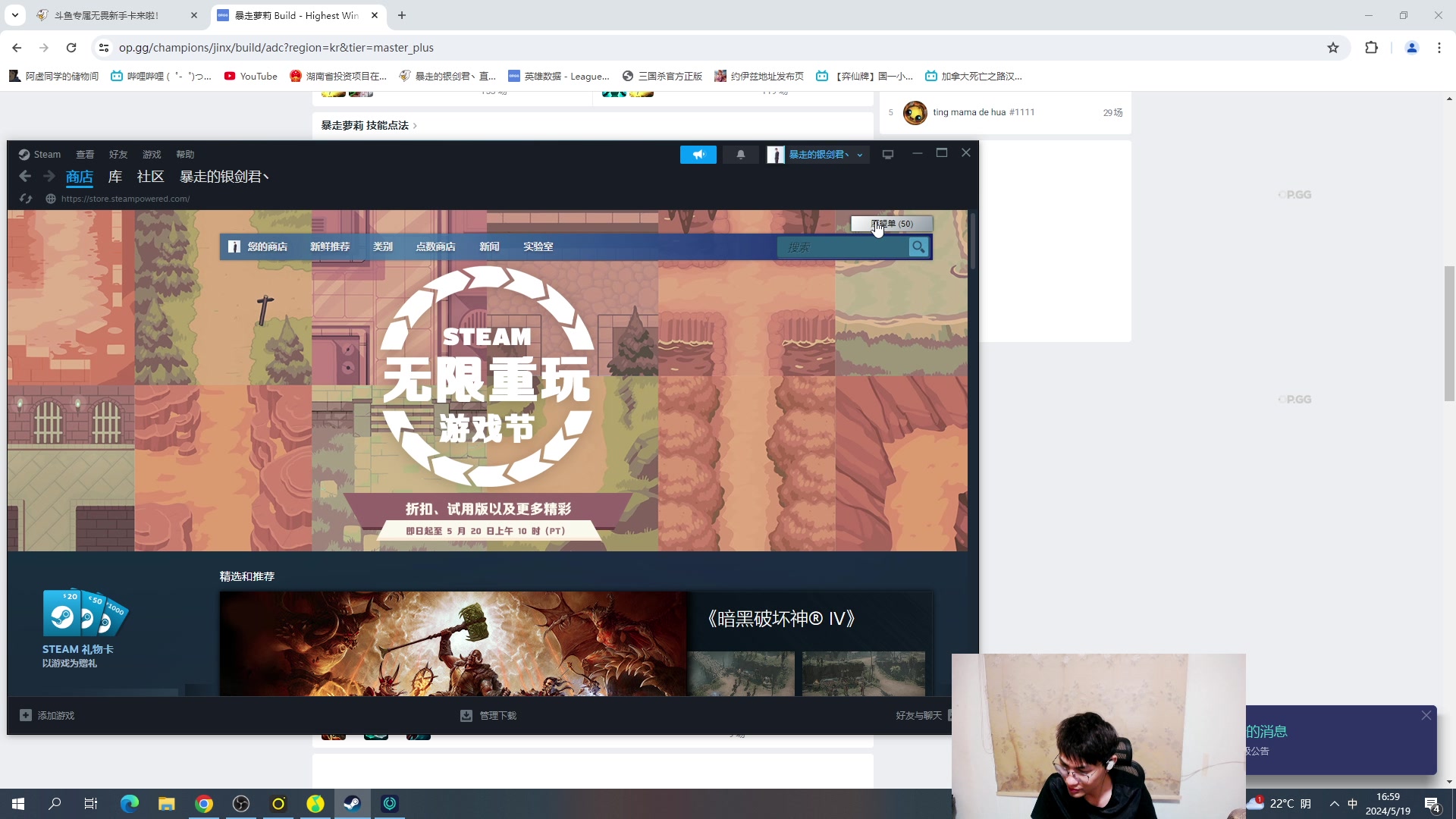The height and width of the screenshot is (819, 1456).
Task: Click the Steam store search field
Action: (x=842, y=247)
